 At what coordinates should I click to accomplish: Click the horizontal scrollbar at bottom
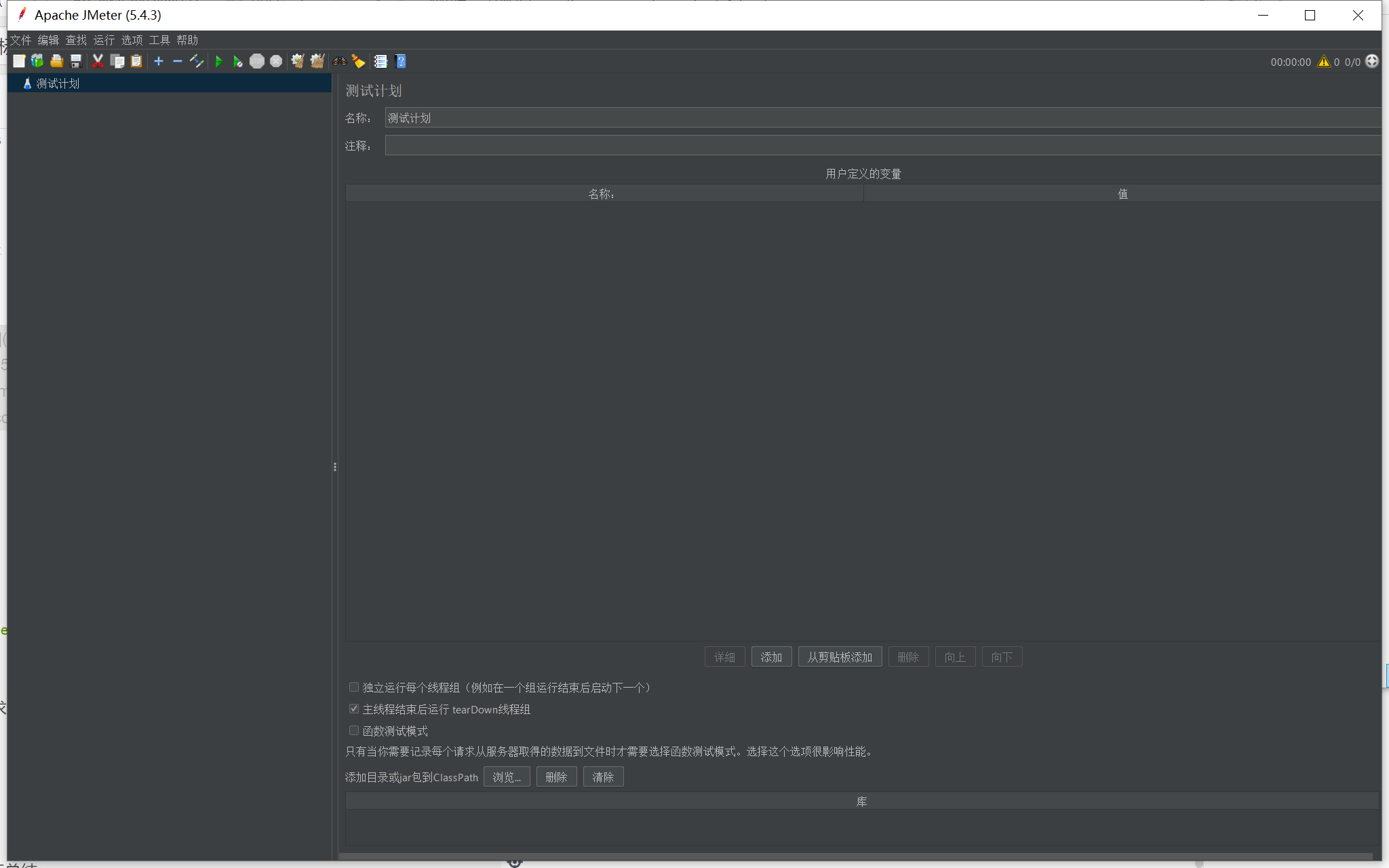click(856, 856)
